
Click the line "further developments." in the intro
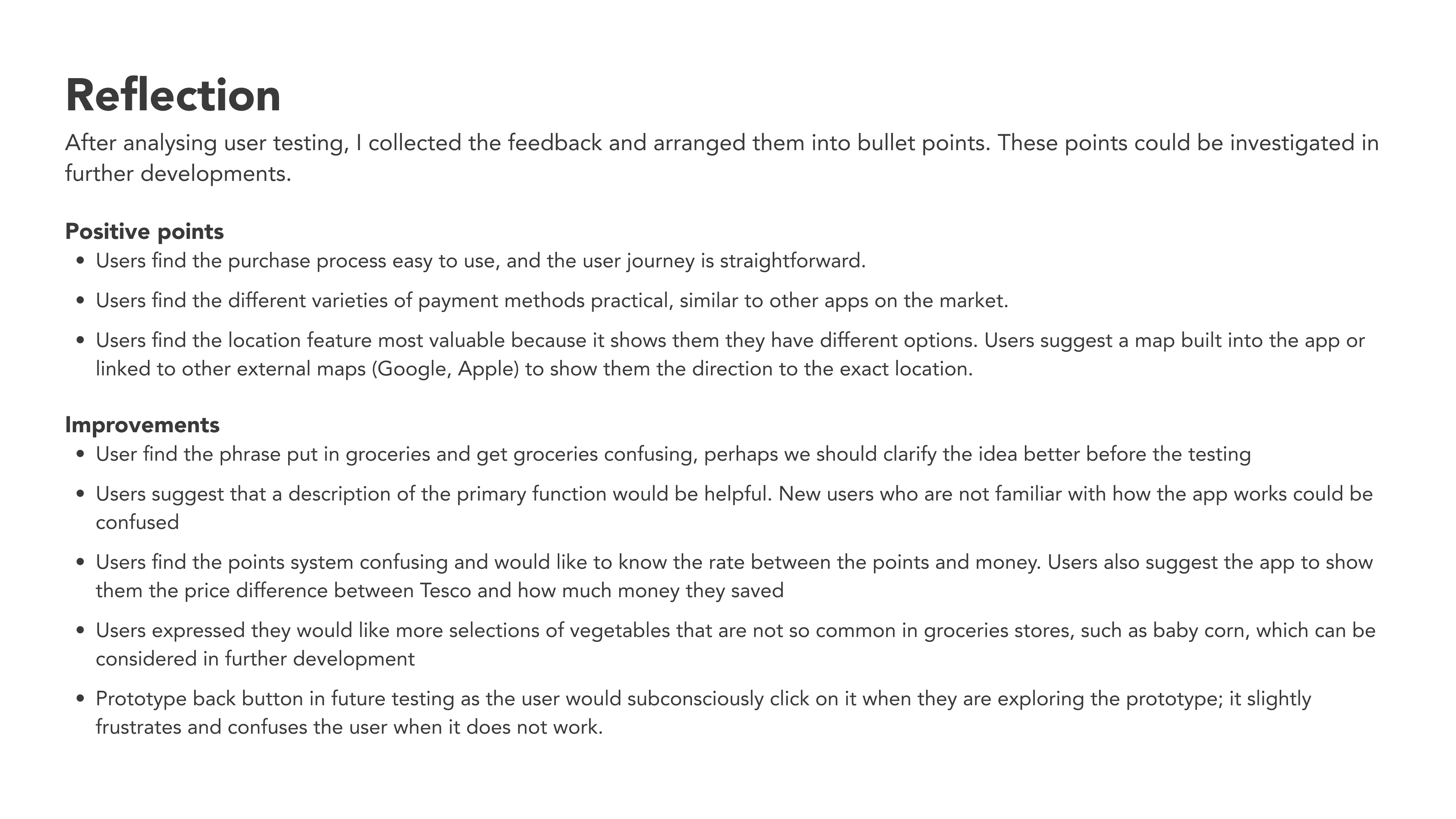point(177,174)
